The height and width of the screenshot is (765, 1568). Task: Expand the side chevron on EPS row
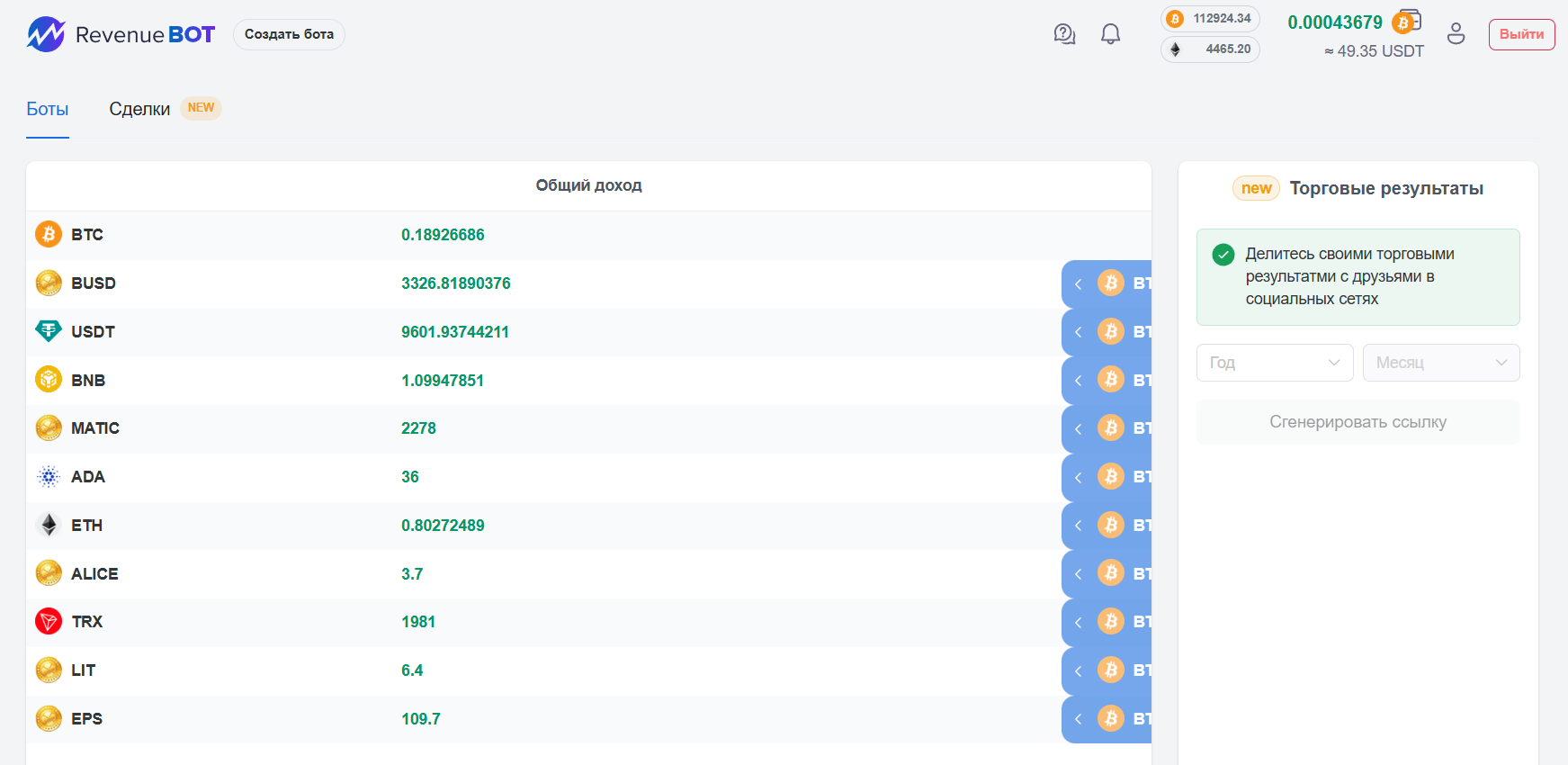(x=1078, y=719)
